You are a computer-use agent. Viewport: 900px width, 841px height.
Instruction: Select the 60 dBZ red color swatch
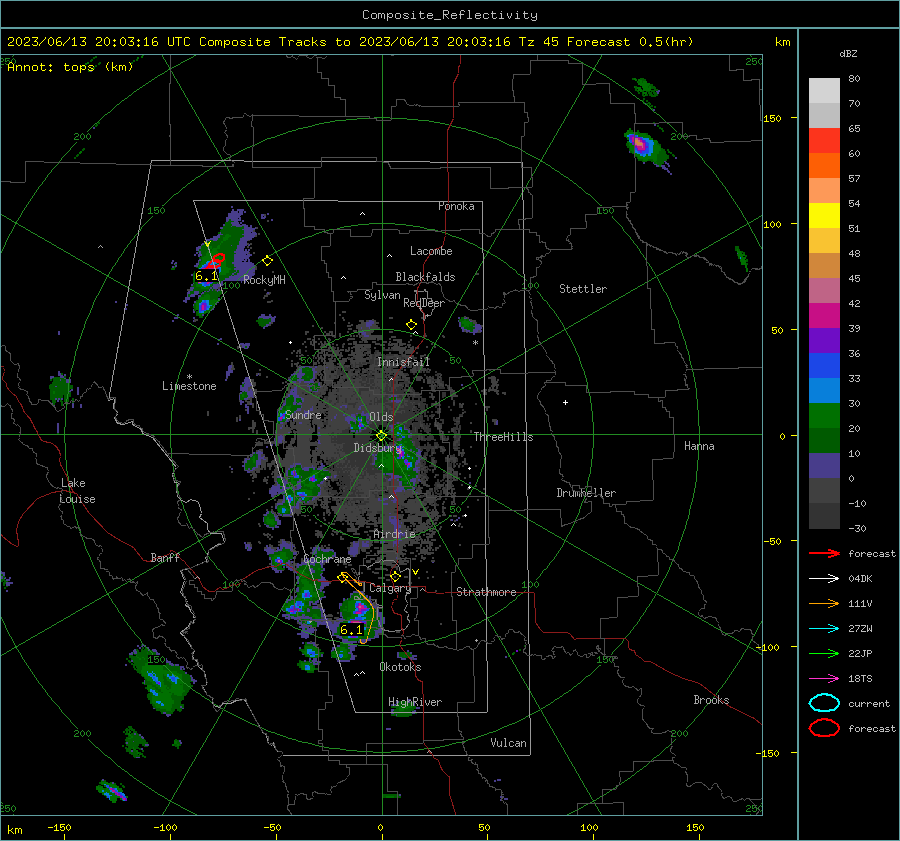(x=824, y=141)
